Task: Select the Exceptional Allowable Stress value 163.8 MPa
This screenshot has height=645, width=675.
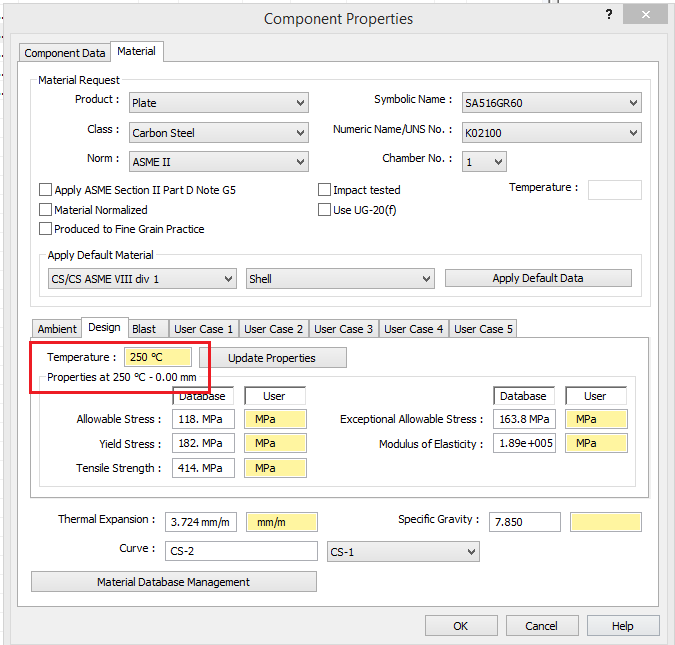Action: point(524,419)
